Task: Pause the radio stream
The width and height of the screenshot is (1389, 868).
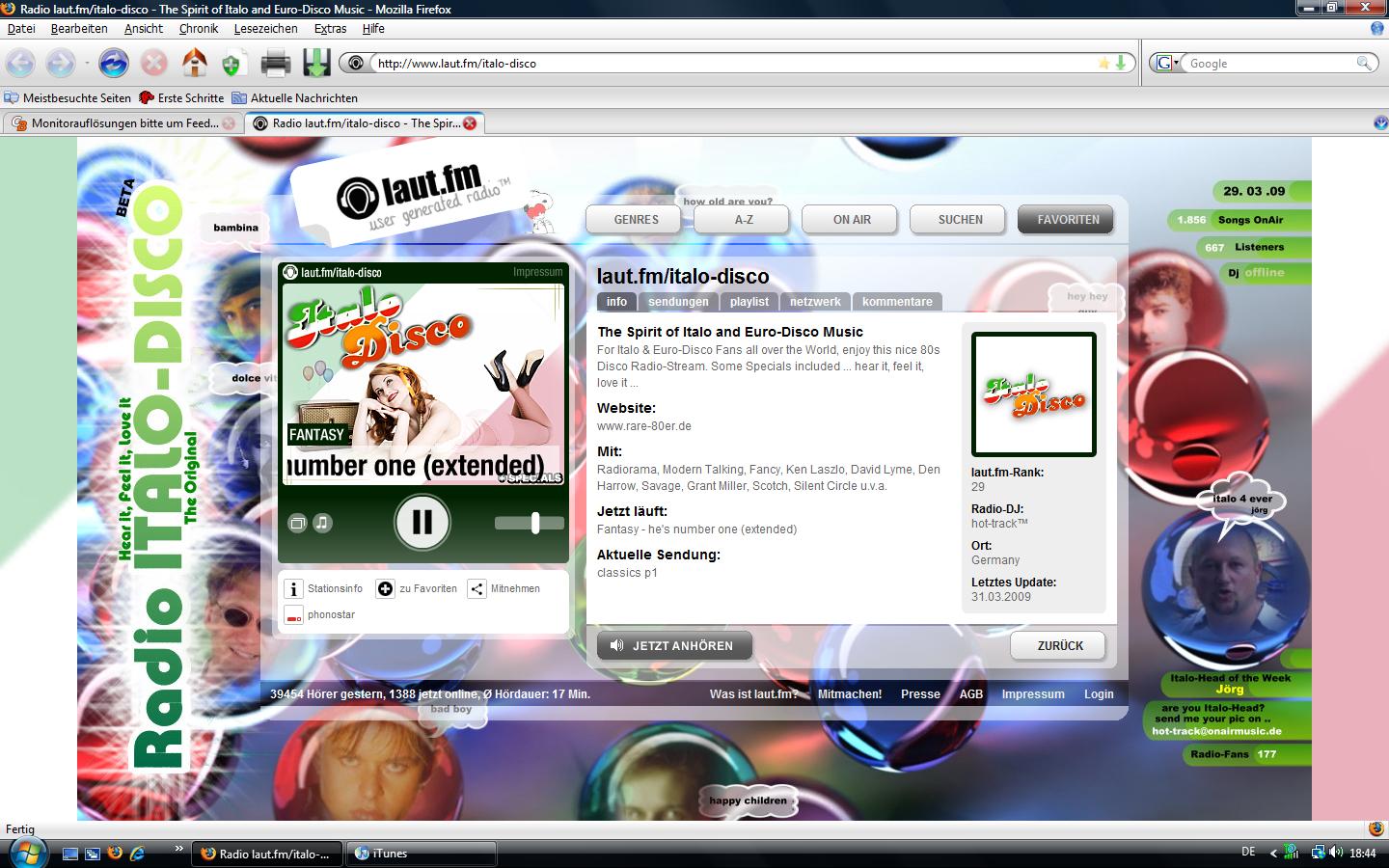Action: (x=422, y=522)
